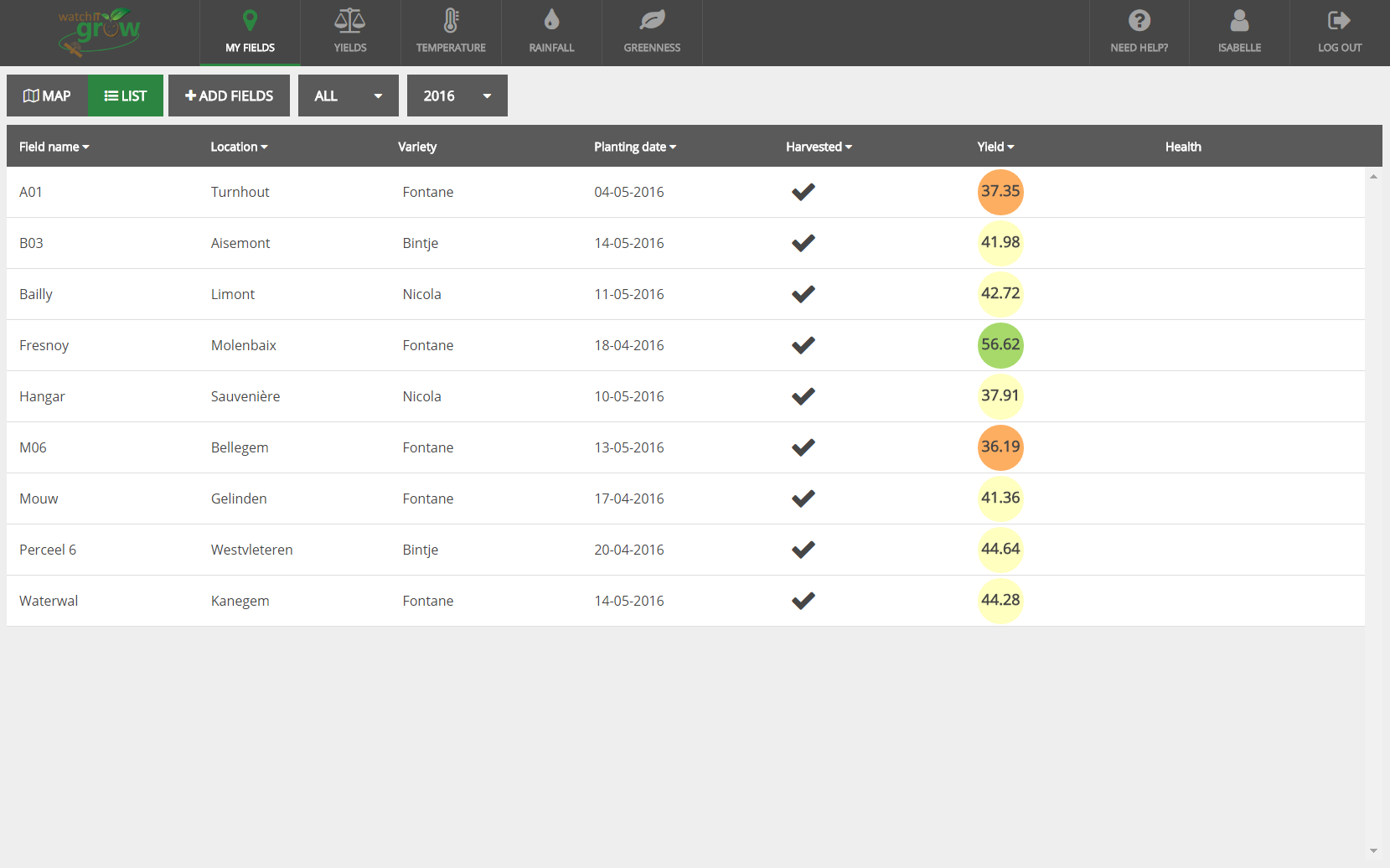Click harvested checkmark for M06

pyautogui.click(x=804, y=447)
